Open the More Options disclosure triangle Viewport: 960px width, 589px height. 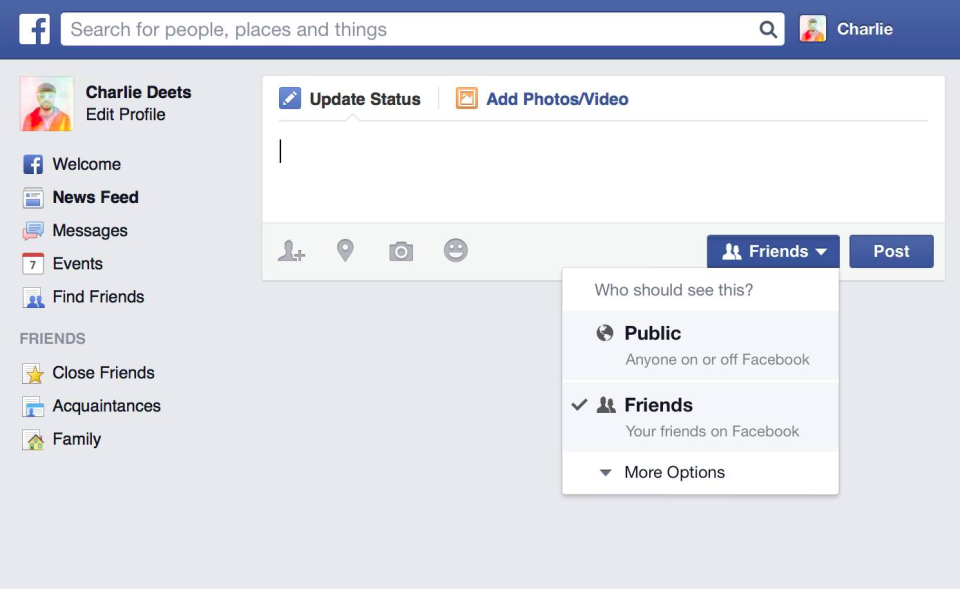coord(605,472)
